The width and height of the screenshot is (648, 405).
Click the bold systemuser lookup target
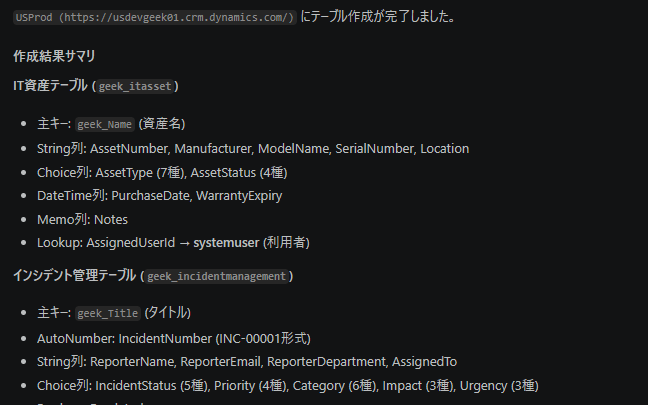click(x=226, y=242)
